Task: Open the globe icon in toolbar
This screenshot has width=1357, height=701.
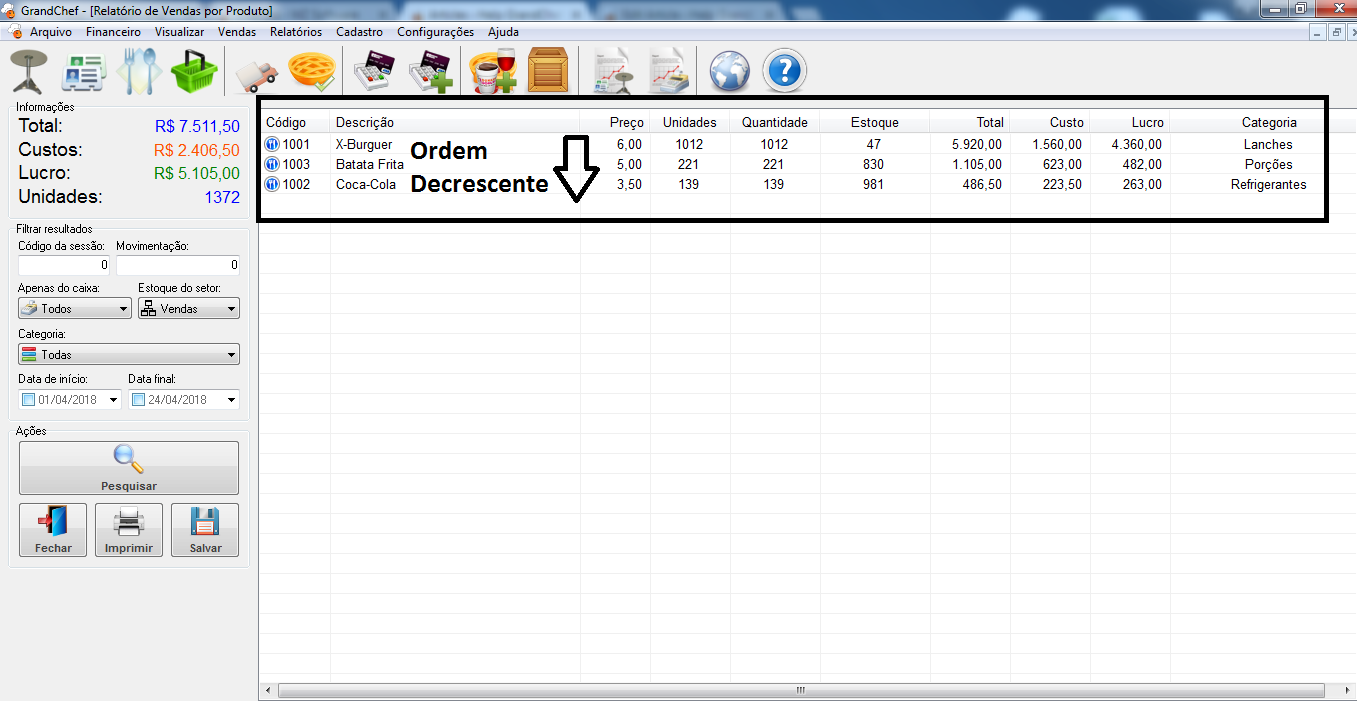Action: [x=729, y=72]
